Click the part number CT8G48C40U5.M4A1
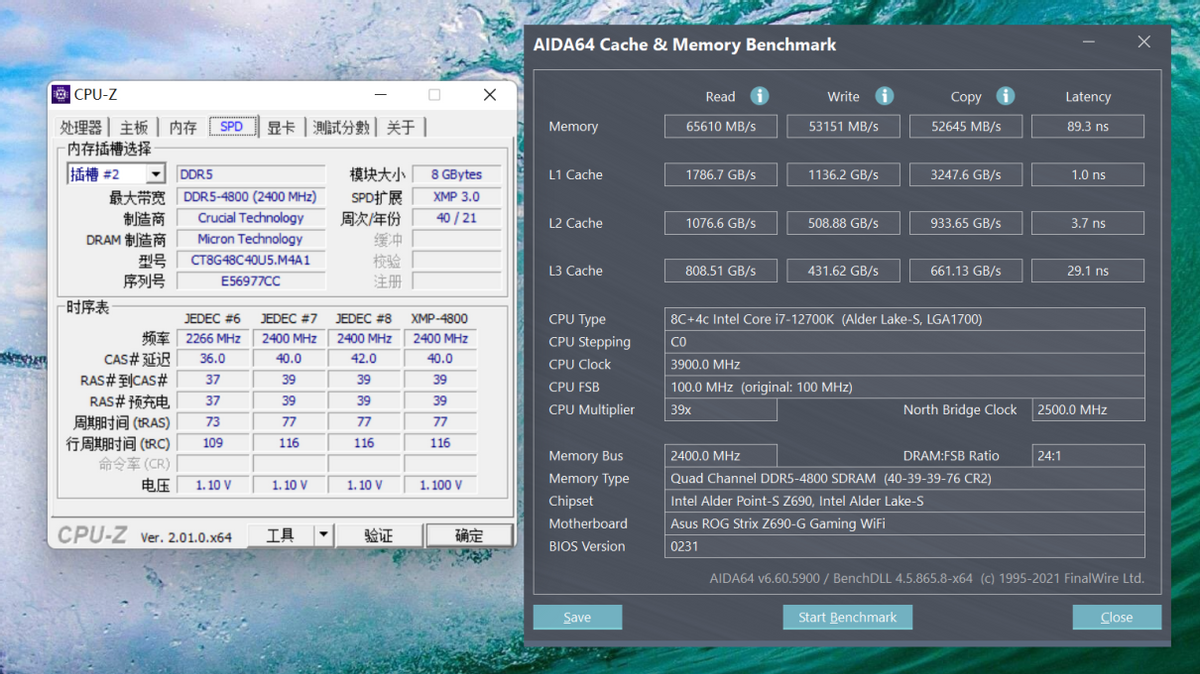Viewport: 1200px width, 674px height. tap(251, 260)
